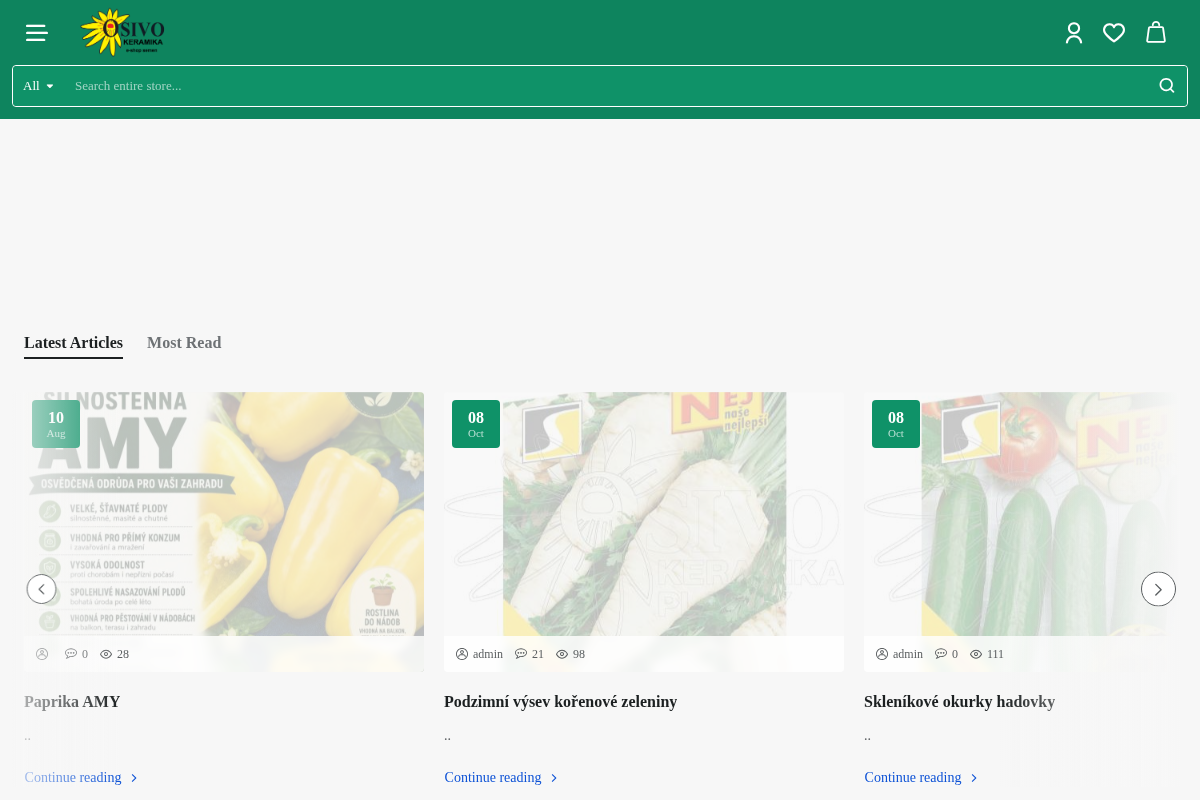This screenshot has width=1200, height=800.
Task: Click the 111 views eye on Skleníkové okurky
Action: [987, 654]
